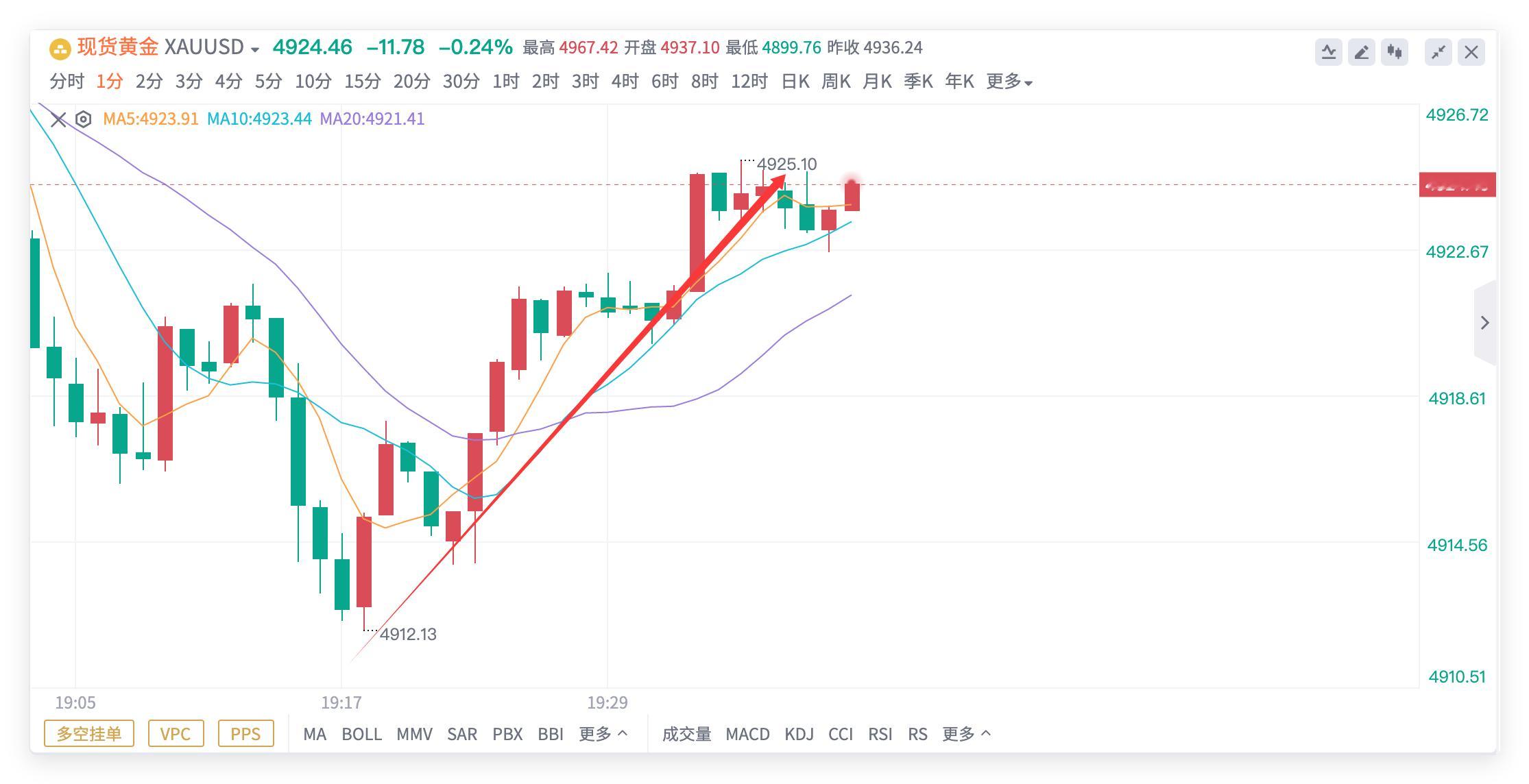Toggle the PPS overlay
1529x784 pixels.
245,734
